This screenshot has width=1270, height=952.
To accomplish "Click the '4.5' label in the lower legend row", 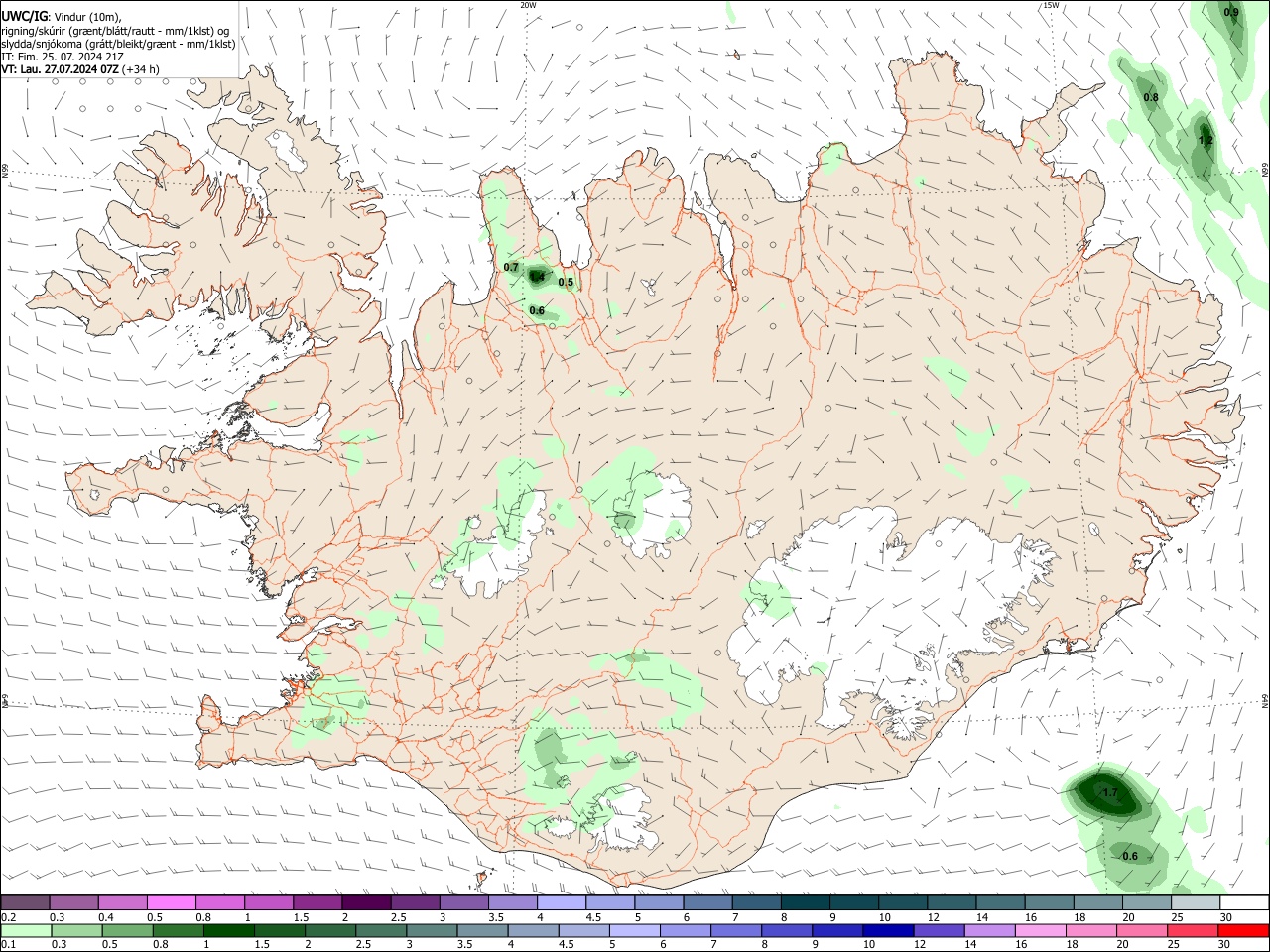I will coord(566,945).
